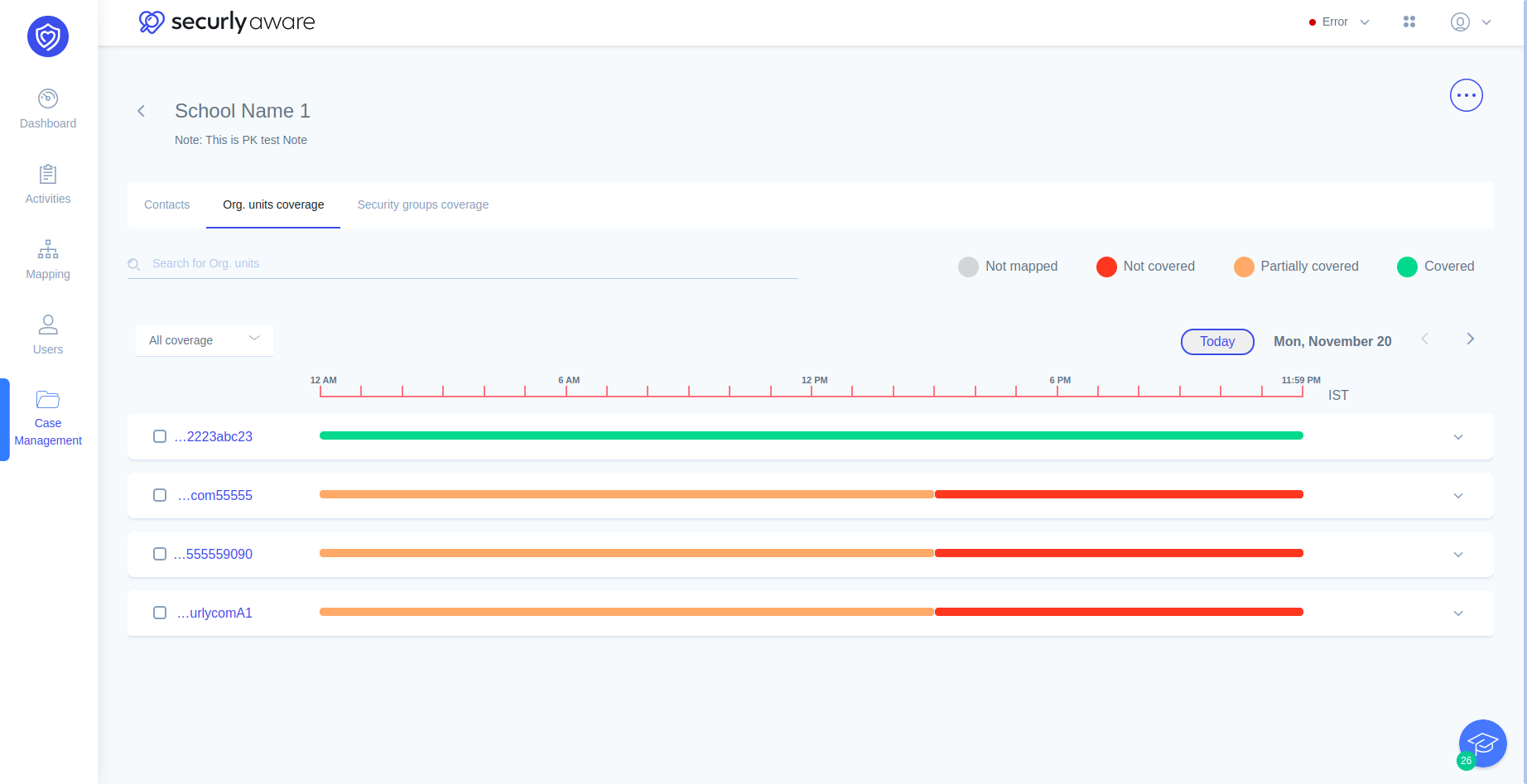Open the apps grid icon

coord(1409,22)
